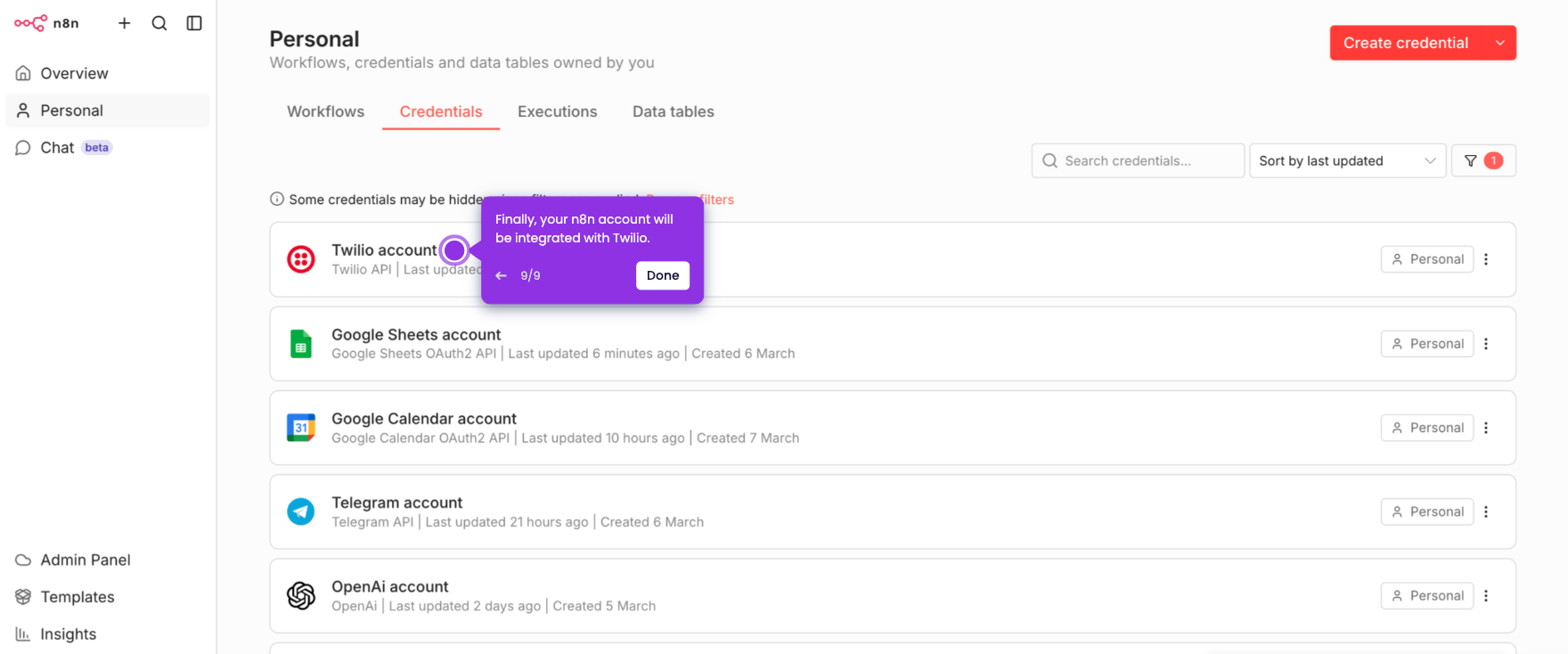
Task: Click the OpenAI logo icon
Action: pyautogui.click(x=301, y=595)
